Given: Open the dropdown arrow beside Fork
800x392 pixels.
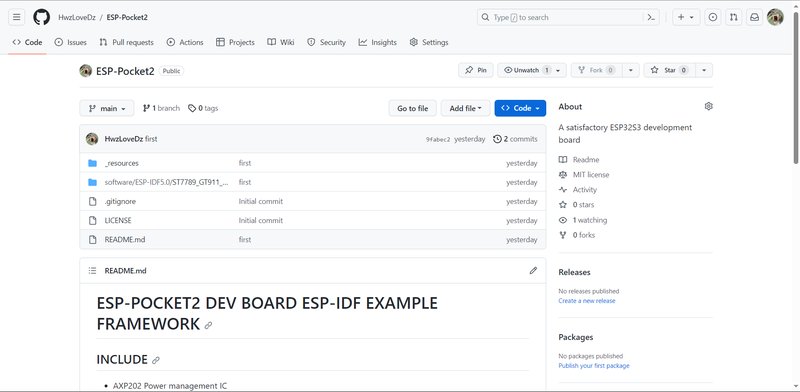Looking at the screenshot, I should point(631,70).
